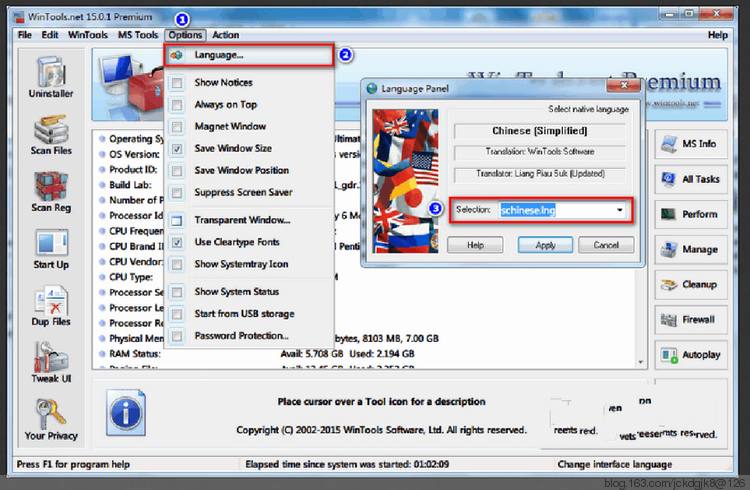Enable the Show Notices option

(176, 83)
